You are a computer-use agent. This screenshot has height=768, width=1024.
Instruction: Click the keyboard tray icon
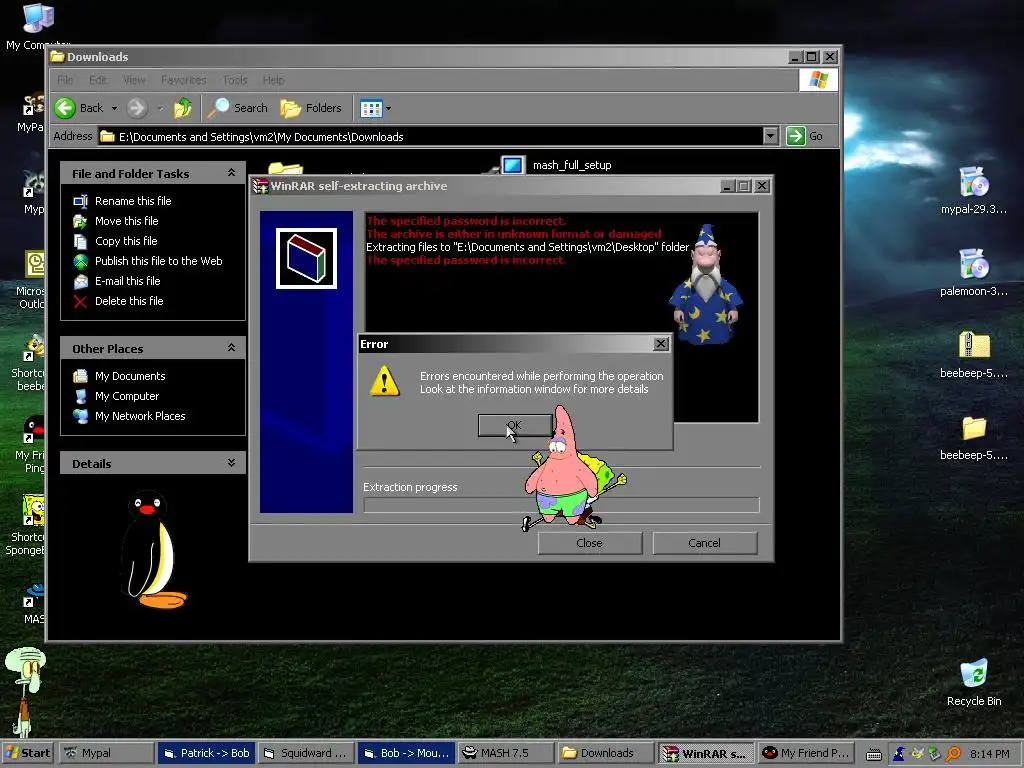point(873,754)
